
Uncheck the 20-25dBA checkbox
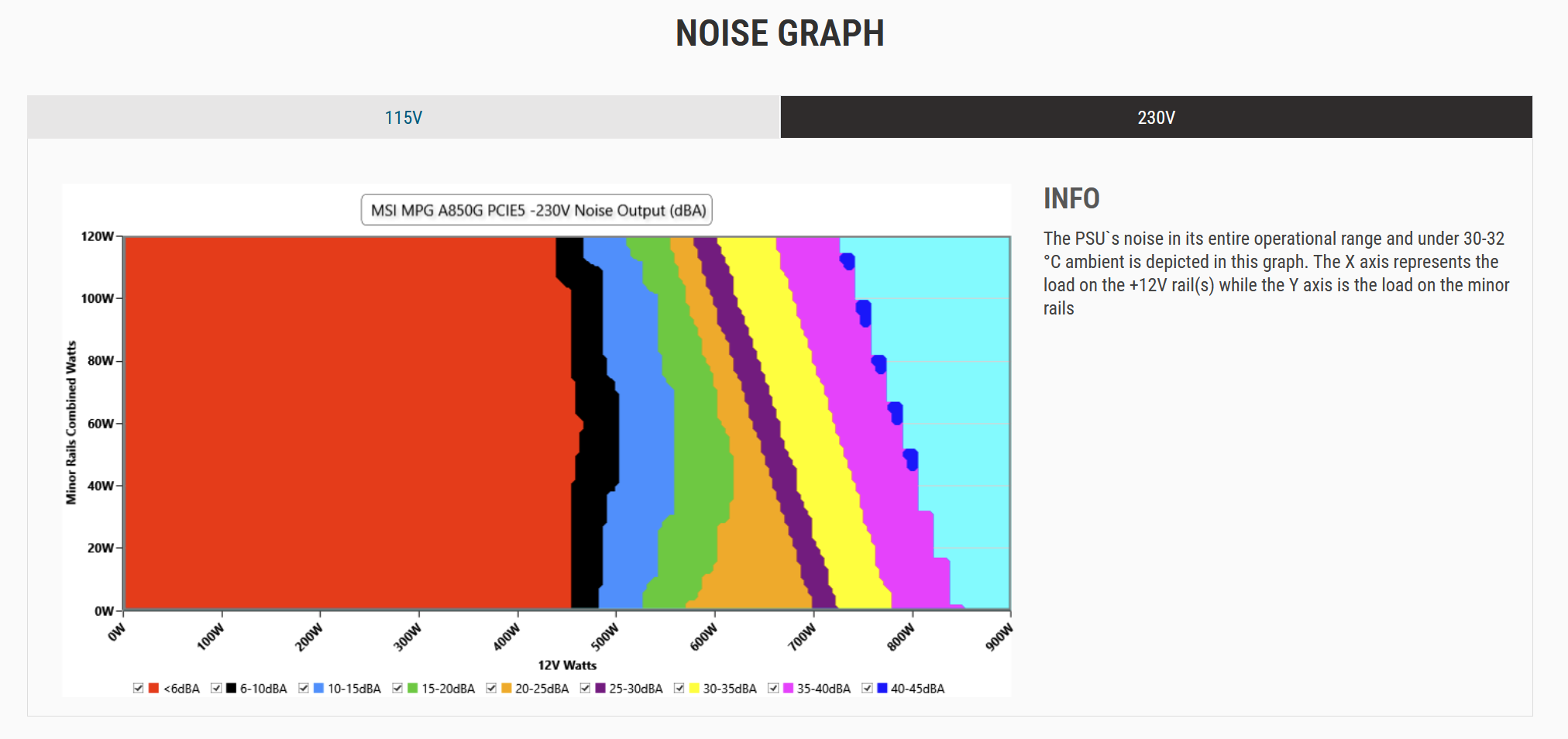[491, 688]
